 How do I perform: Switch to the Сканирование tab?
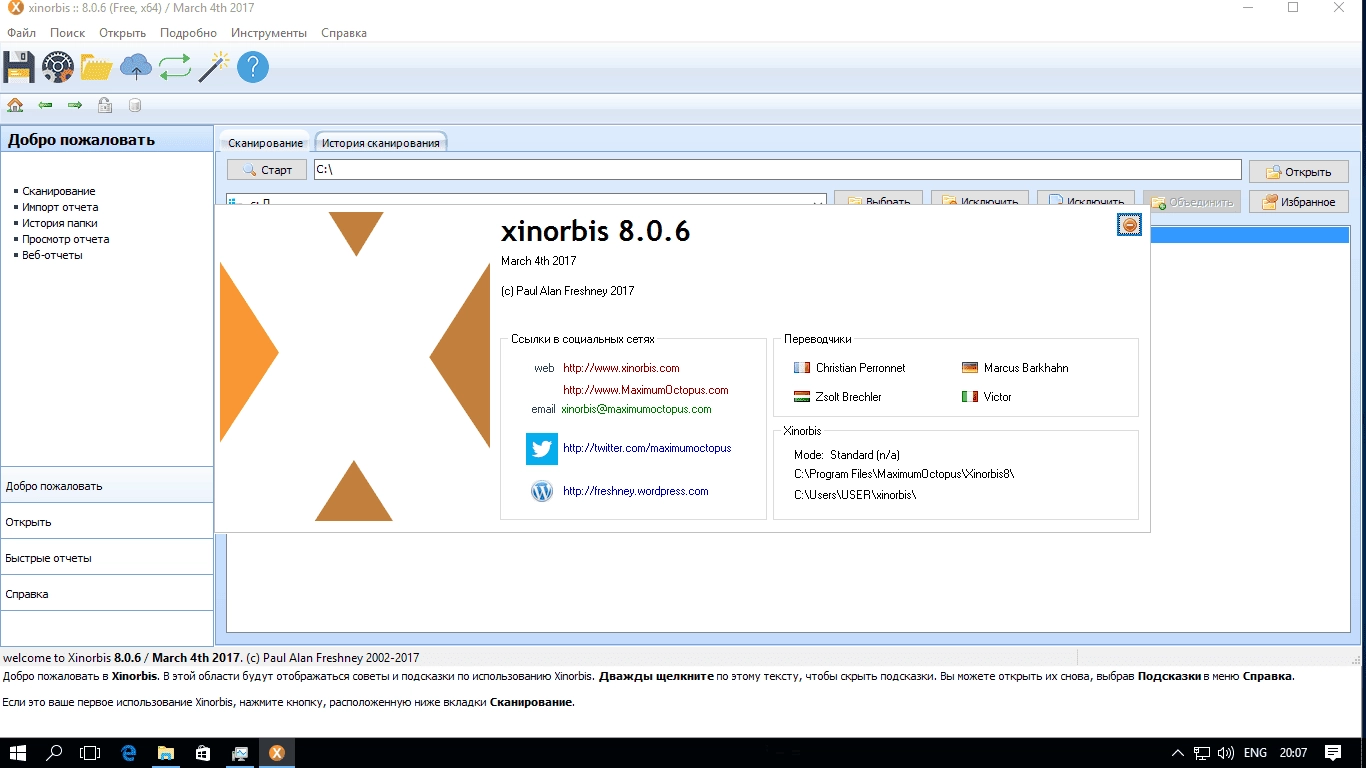265,143
